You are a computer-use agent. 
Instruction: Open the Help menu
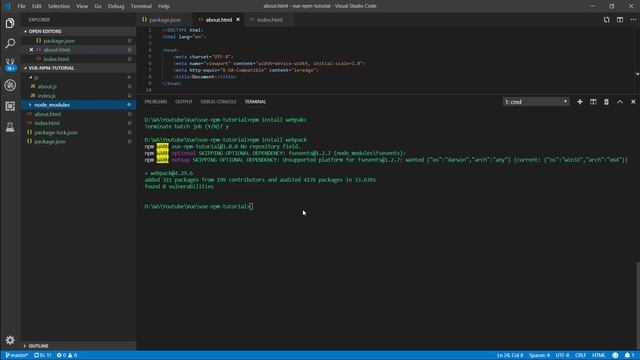[164, 6]
